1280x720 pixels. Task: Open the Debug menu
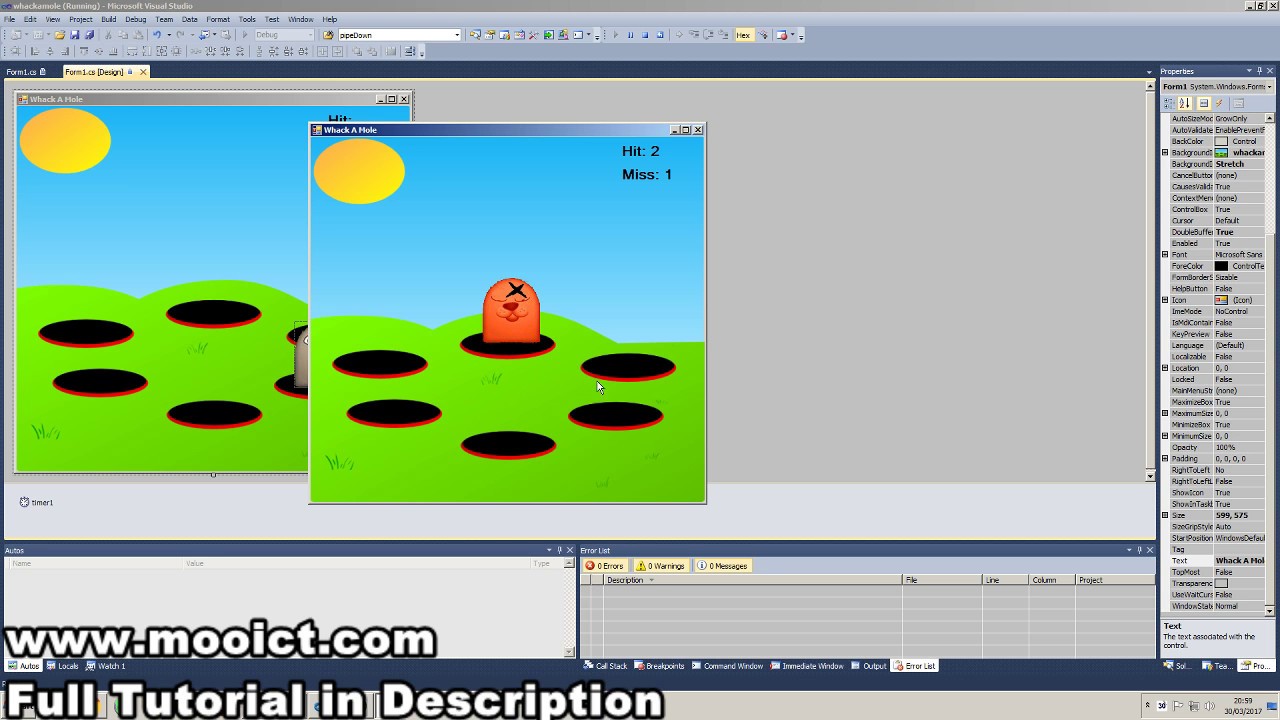click(135, 18)
